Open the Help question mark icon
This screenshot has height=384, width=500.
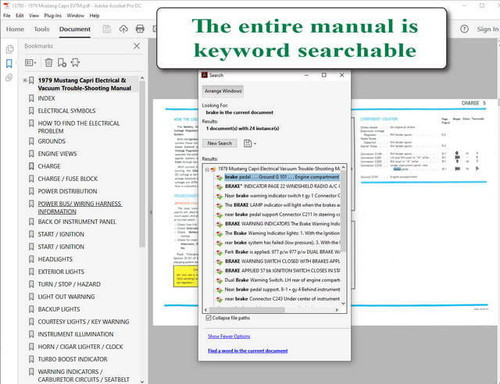(x=464, y=29)
